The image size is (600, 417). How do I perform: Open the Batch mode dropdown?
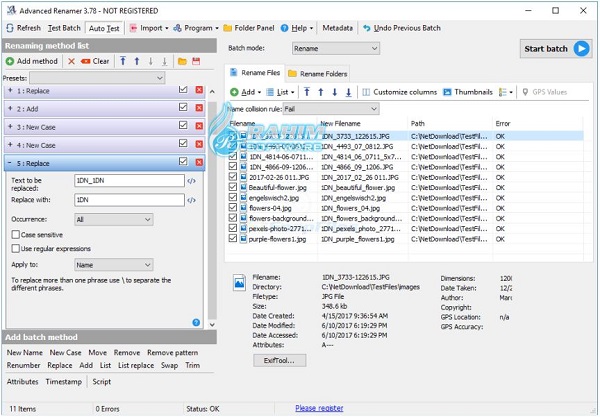(335, 47)
